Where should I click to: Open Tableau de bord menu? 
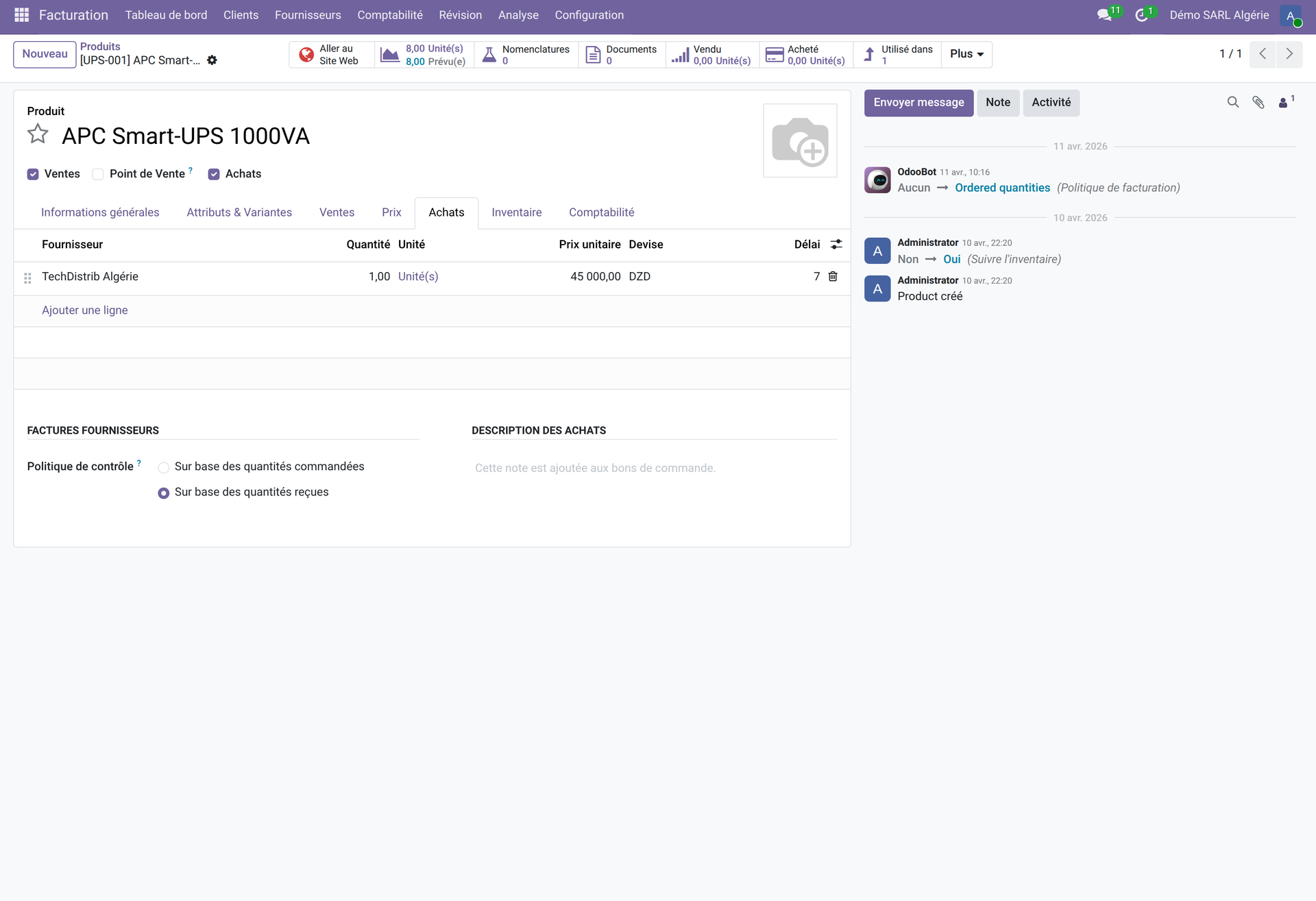coord(166,15)
